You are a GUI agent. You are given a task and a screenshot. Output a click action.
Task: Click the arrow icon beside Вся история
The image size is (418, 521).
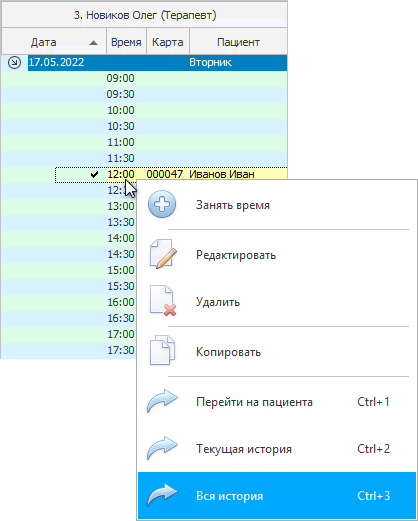[x=162, y=495]
